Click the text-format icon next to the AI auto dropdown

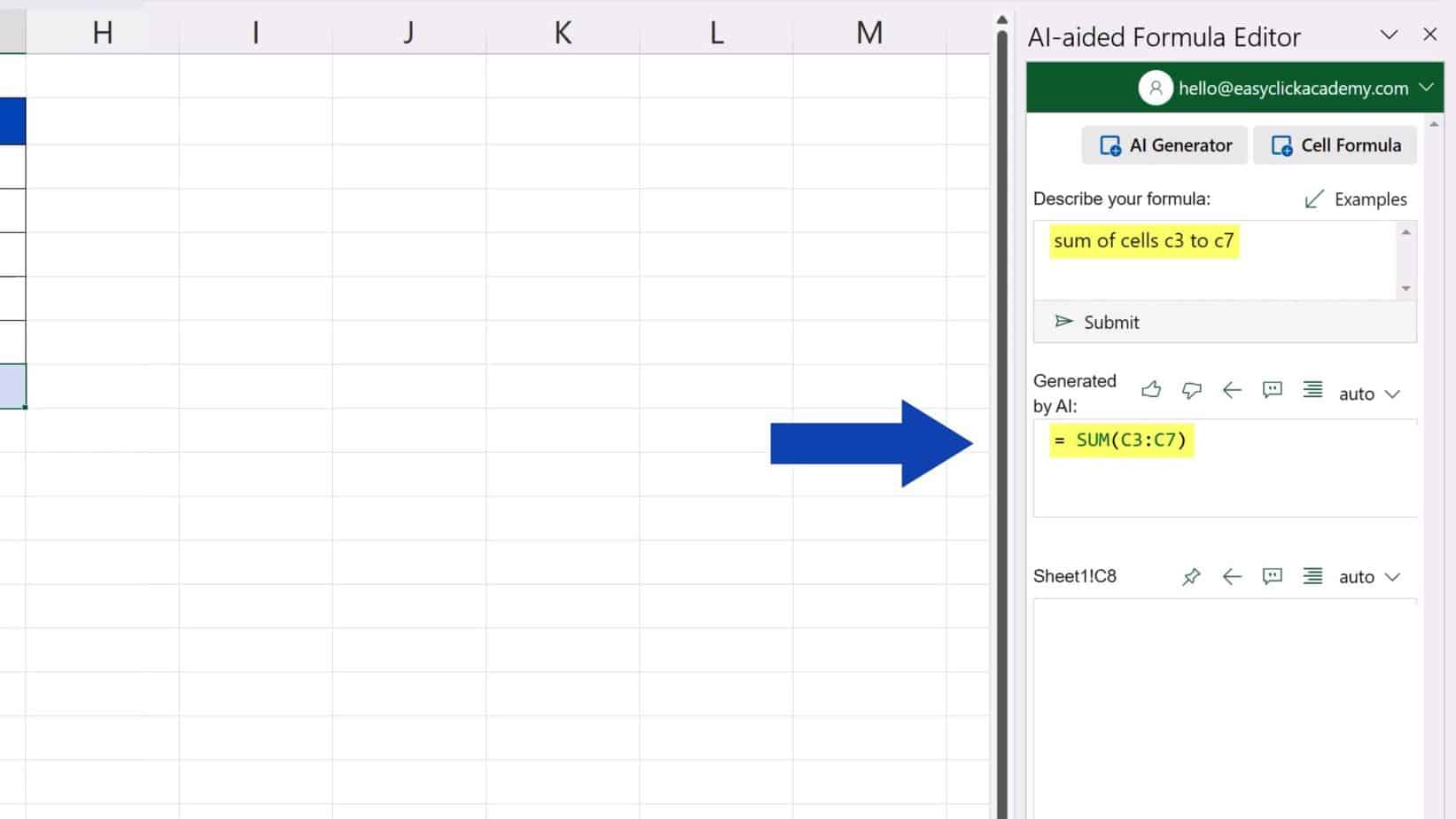tap(1312, 390)
